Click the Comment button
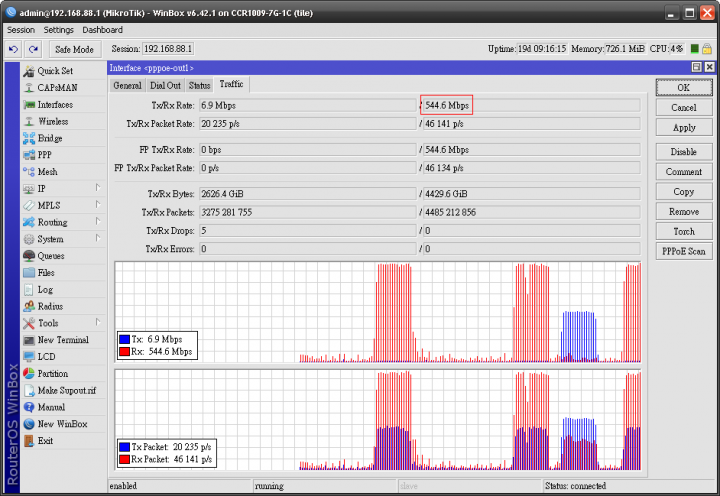720x496 pixels. [x=684, y=172]
